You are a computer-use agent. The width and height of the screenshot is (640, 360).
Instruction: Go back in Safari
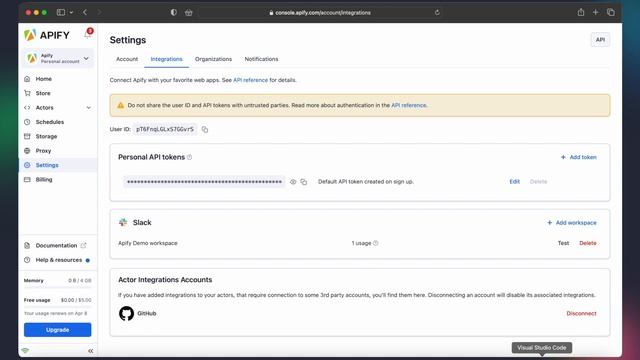(x=85, y=13)
